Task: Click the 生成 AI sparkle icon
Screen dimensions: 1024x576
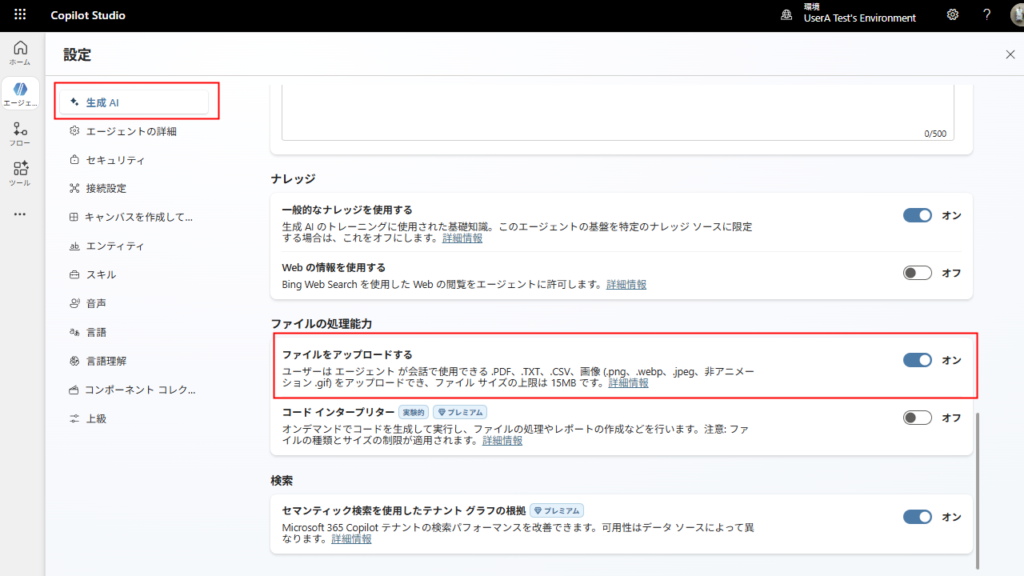Action: [74, 101]
